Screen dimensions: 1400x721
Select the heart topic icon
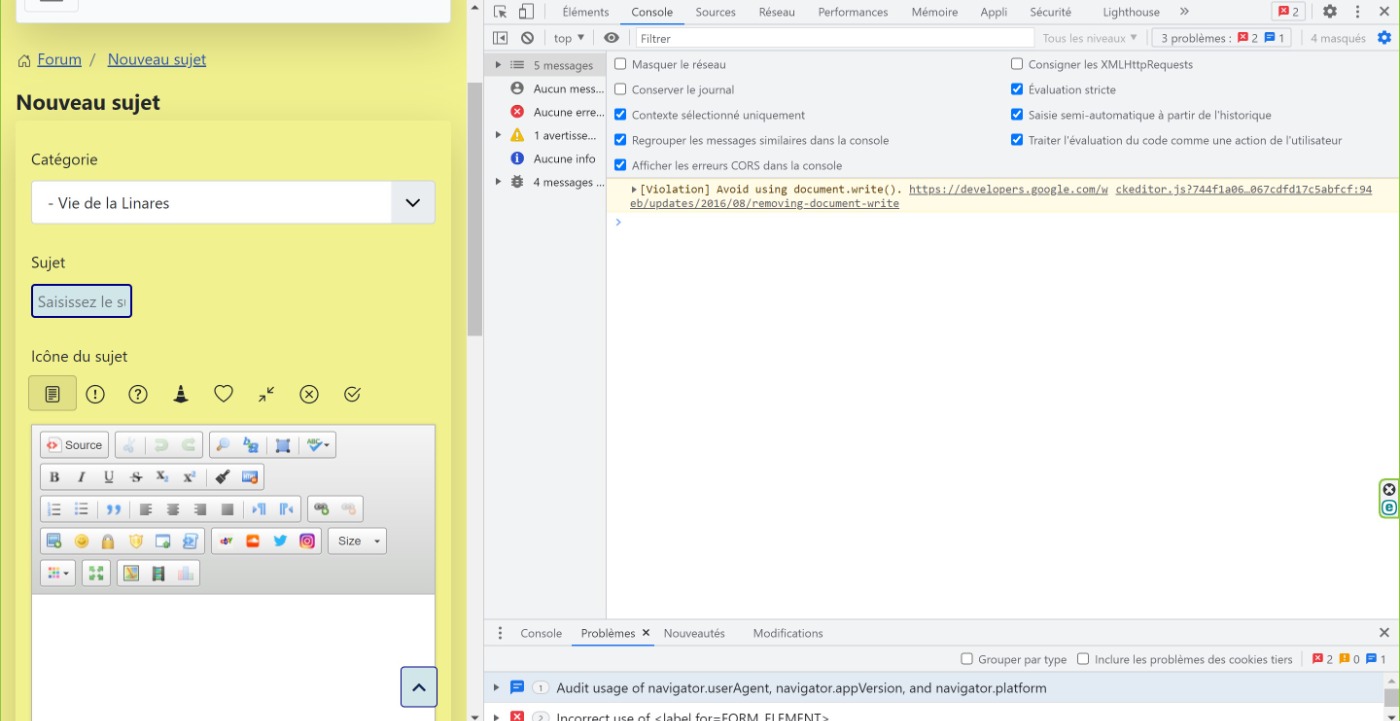224,394
